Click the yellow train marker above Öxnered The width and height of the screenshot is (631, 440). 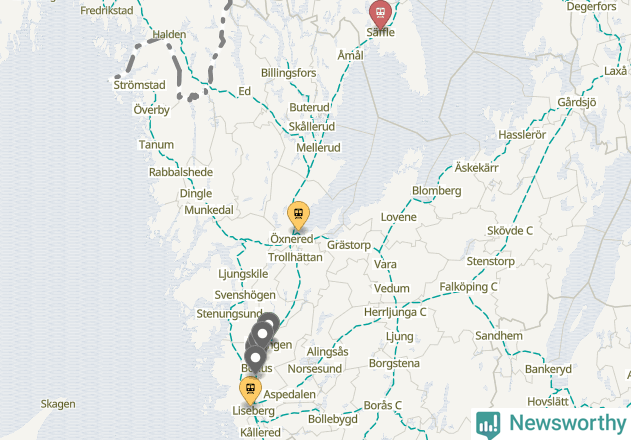point(298,216)
